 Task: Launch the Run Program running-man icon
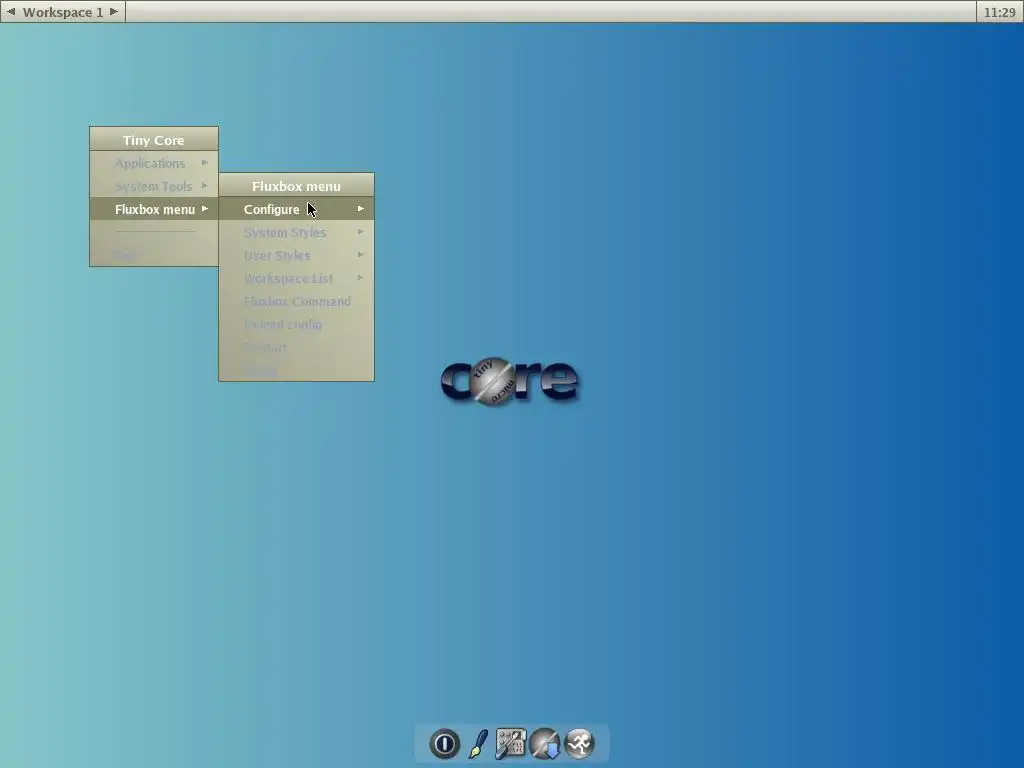[579, 744]
